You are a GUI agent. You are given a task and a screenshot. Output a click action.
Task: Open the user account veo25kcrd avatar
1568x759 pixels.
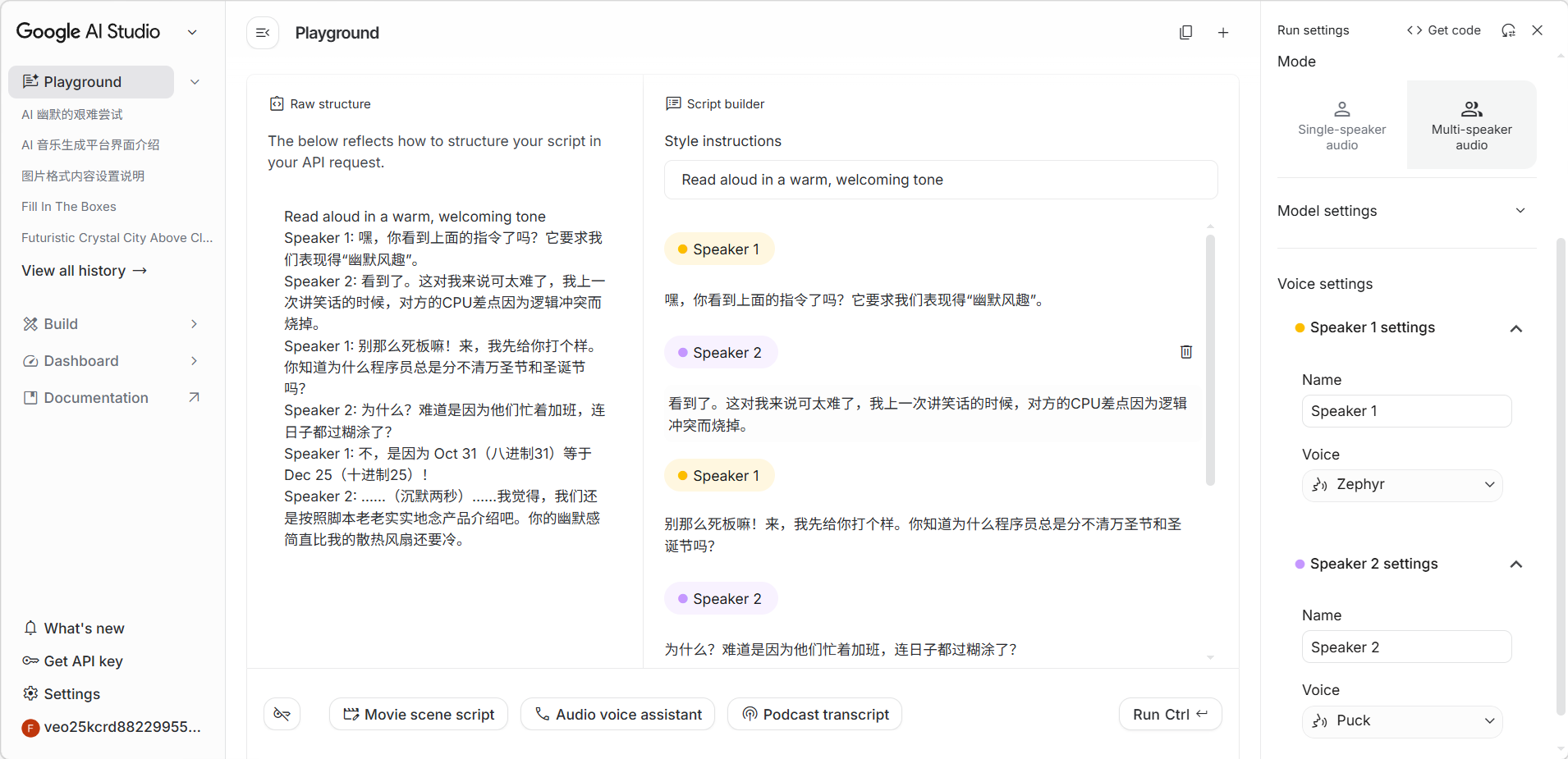tap(30, 728)
